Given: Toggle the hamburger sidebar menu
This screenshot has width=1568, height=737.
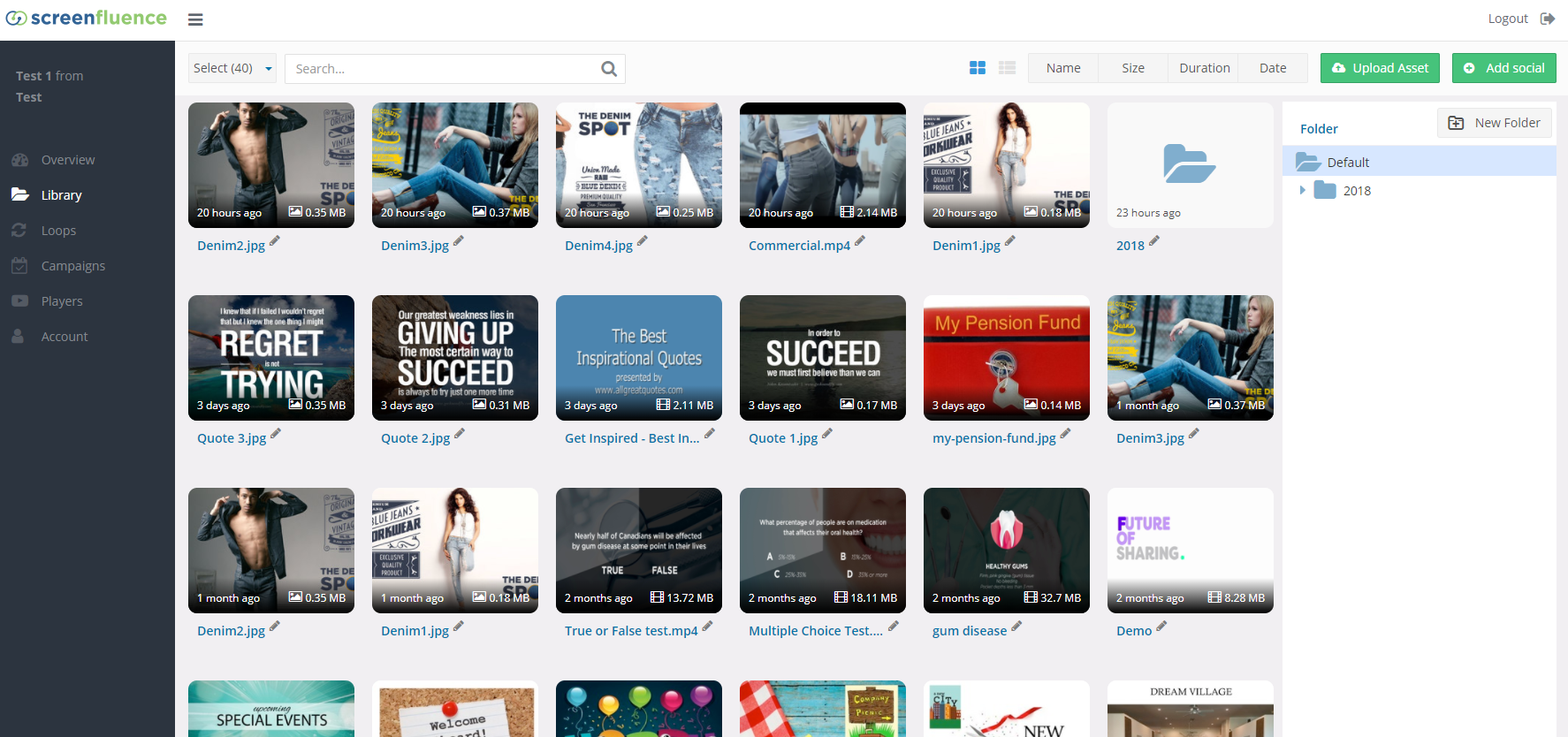Looking at the screenshot, I should (x=195, y=19).
